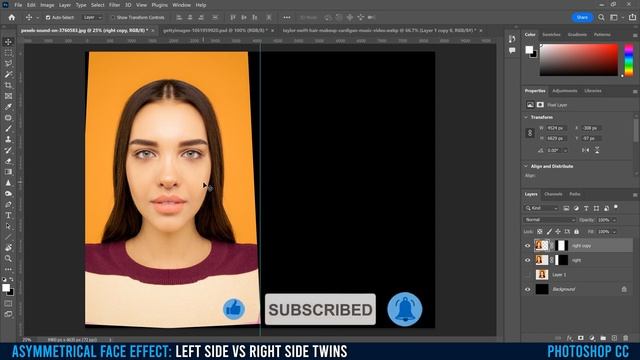Open the rotation angle dropdown
This screenshot has width=640, height=360.
(565, 150)
